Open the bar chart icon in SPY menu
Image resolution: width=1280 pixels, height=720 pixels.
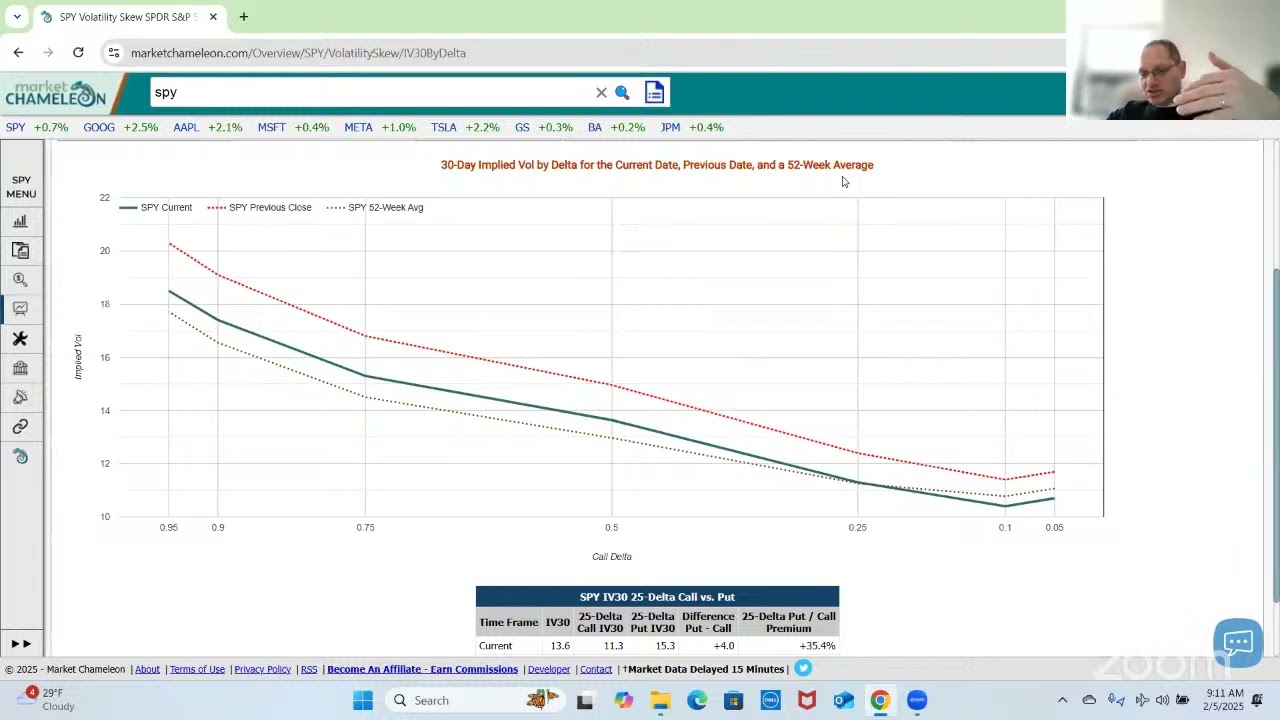[20, 221]
